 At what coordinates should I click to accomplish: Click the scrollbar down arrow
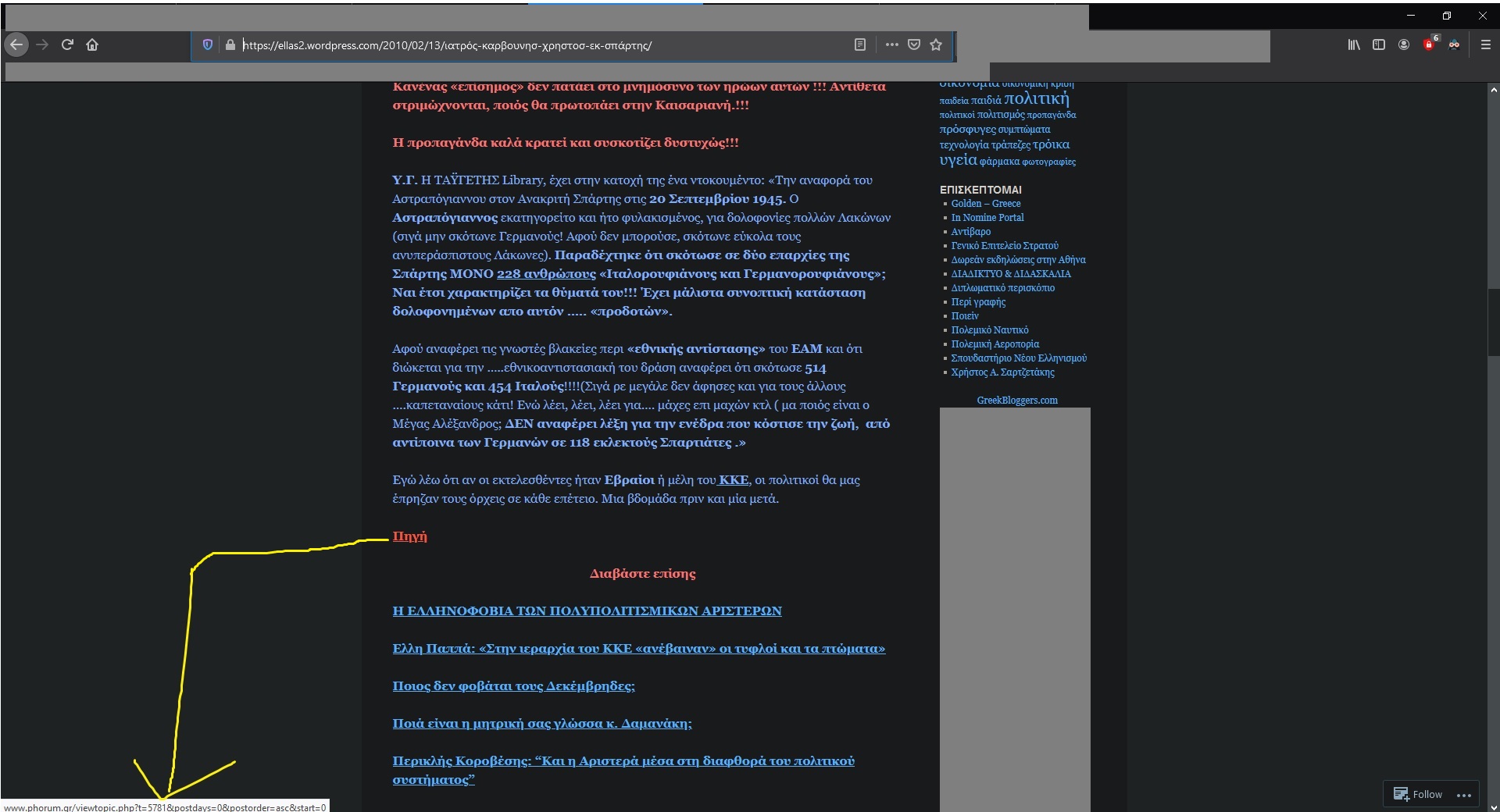(1494, 807)
